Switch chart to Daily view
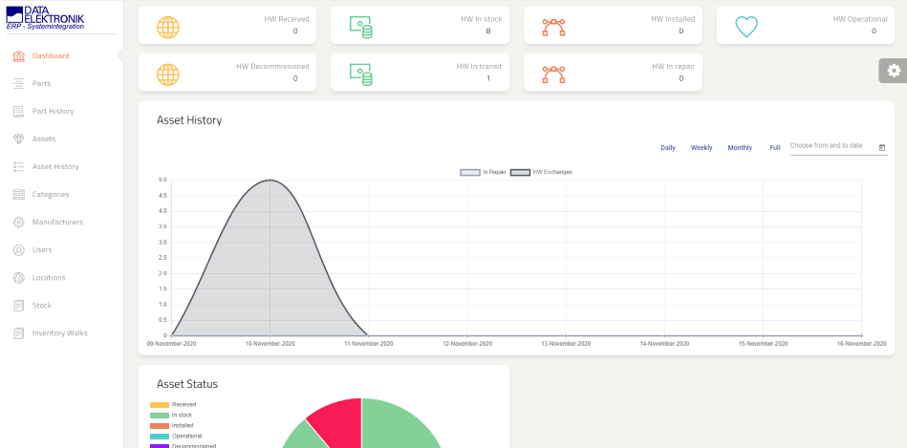The width and height of the screenshot is (907, 448). click(668, 148)
